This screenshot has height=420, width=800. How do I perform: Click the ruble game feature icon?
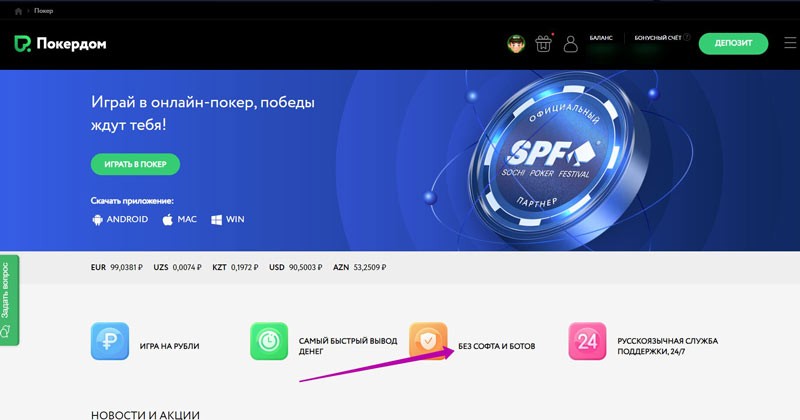click(109, 341)
